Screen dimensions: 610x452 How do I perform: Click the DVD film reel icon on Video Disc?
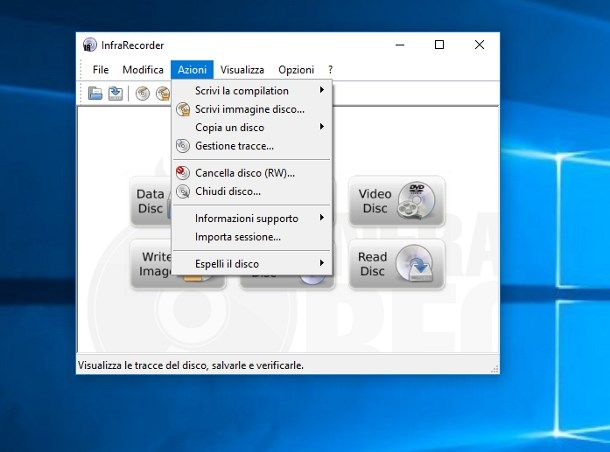[416, 201]
